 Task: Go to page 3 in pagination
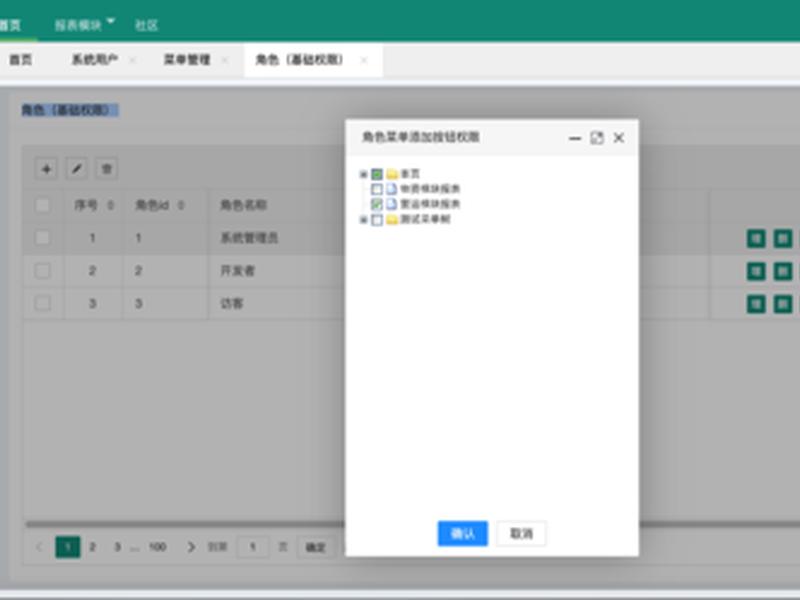[117, 547]
